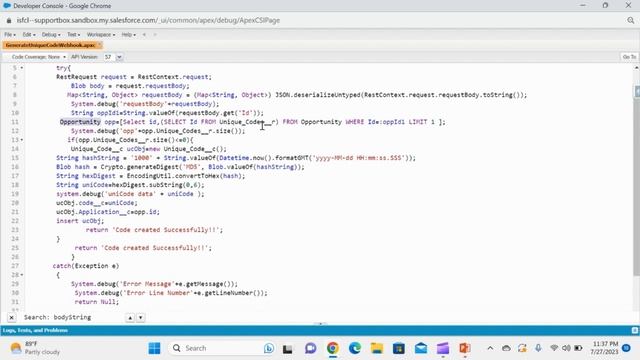Open the Windows Start menu

(x=154, y=348)
